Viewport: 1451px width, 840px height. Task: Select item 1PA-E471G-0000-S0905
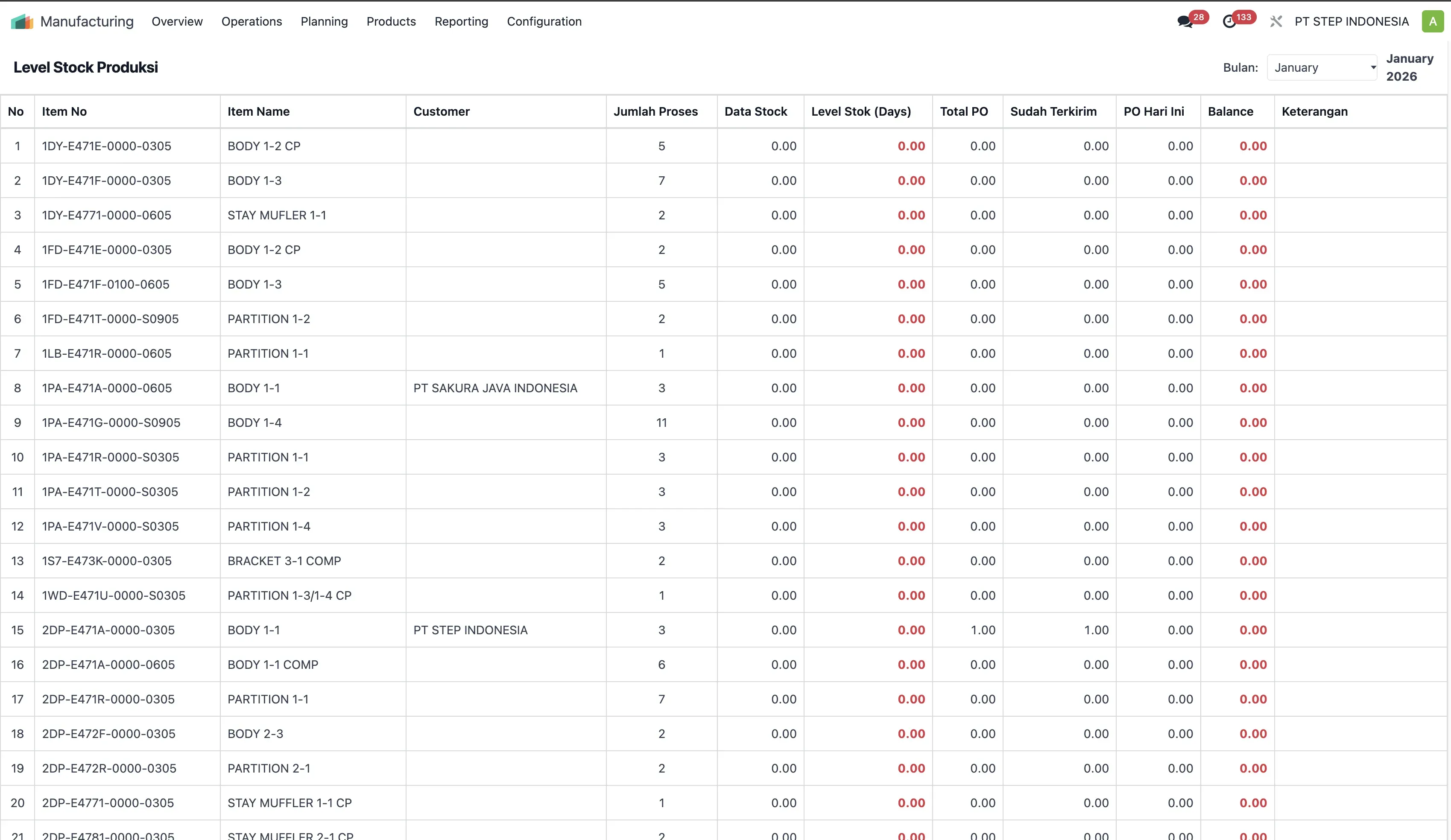pos(111,423)
